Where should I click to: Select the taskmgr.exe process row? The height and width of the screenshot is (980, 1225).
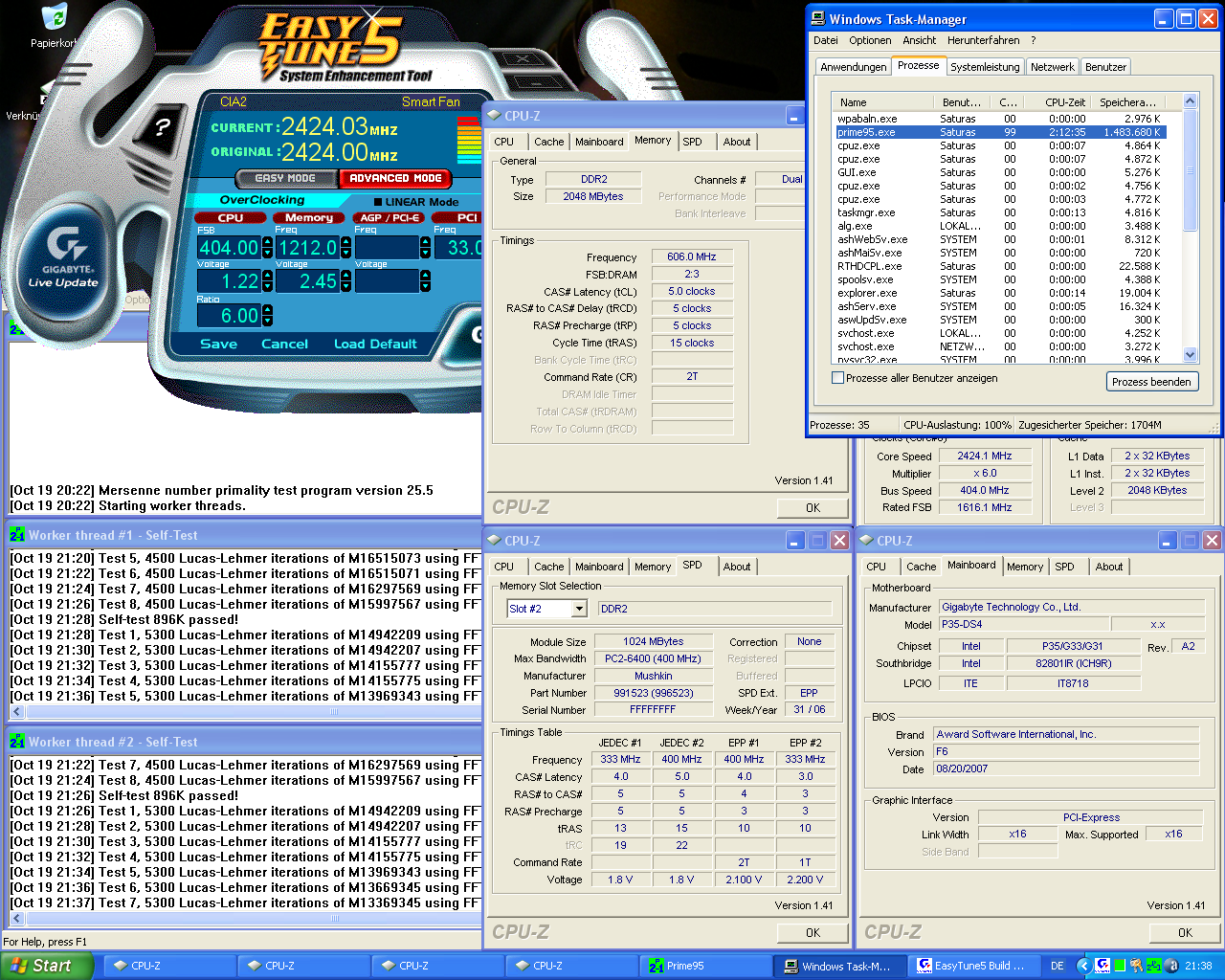(x=1000, y=212)
